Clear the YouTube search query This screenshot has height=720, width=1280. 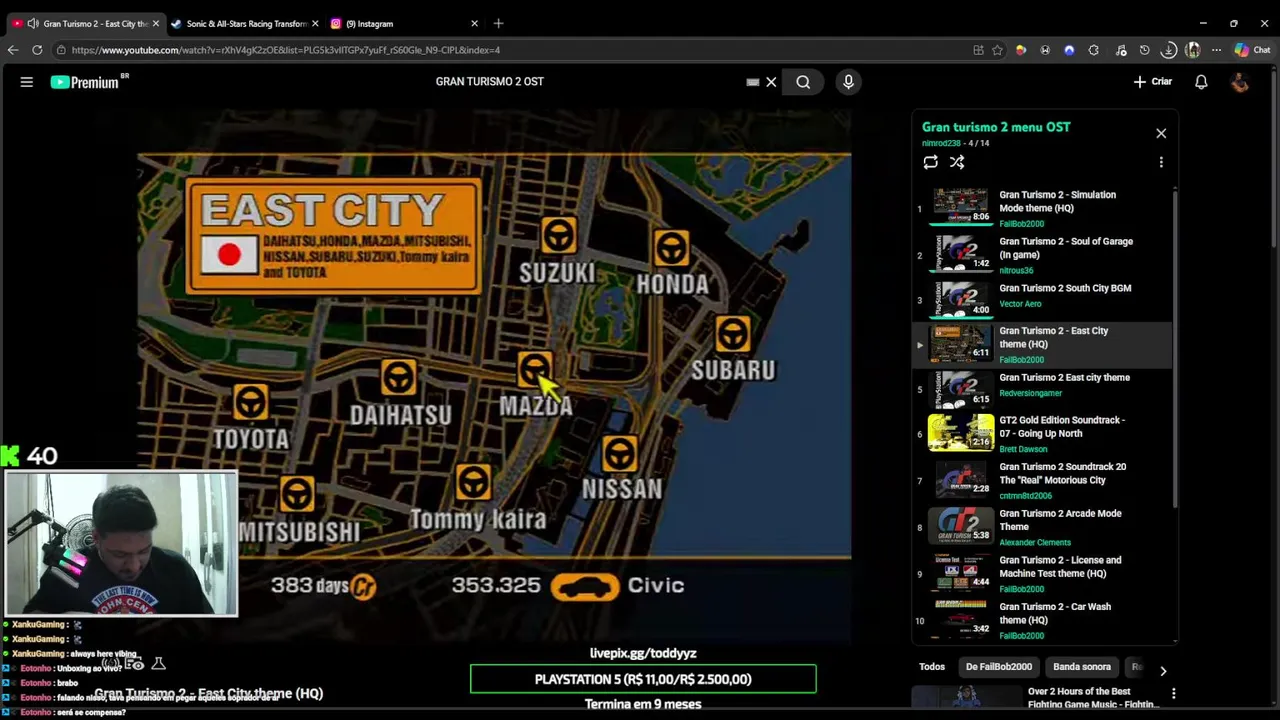(771, 82)
